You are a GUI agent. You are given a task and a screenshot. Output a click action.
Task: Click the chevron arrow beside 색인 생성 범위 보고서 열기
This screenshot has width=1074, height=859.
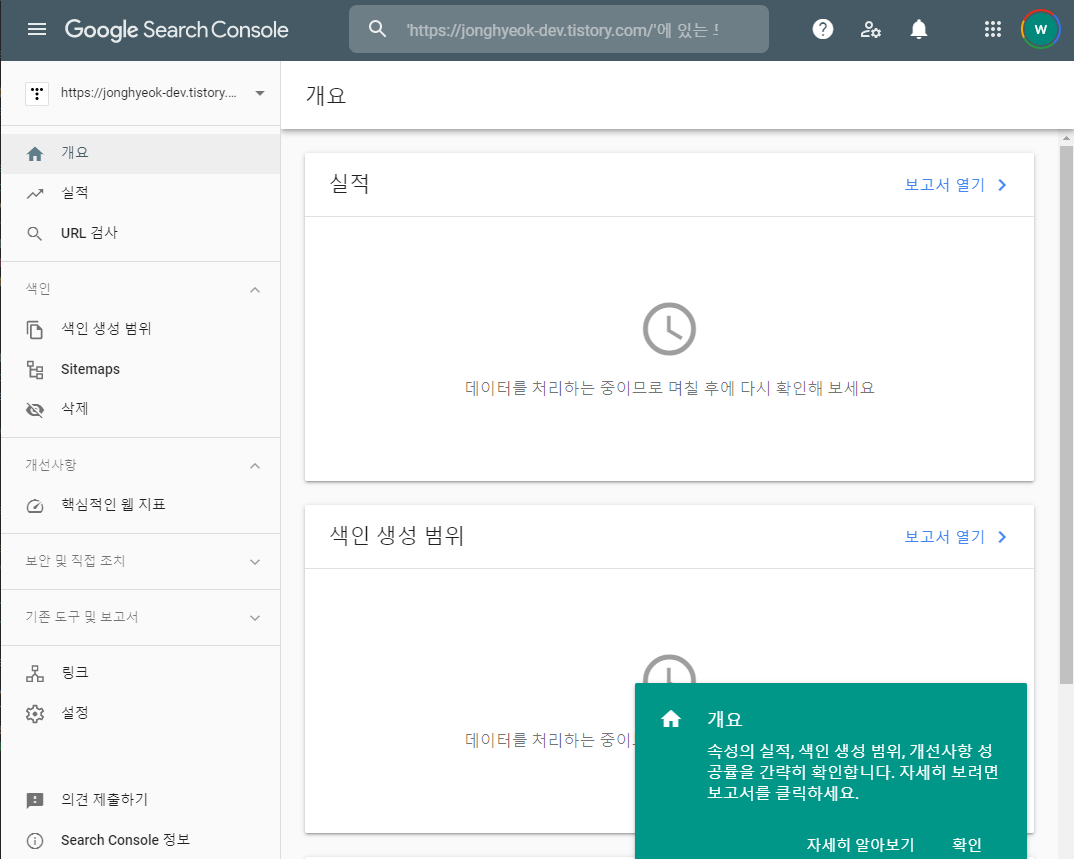(1002, 537)
